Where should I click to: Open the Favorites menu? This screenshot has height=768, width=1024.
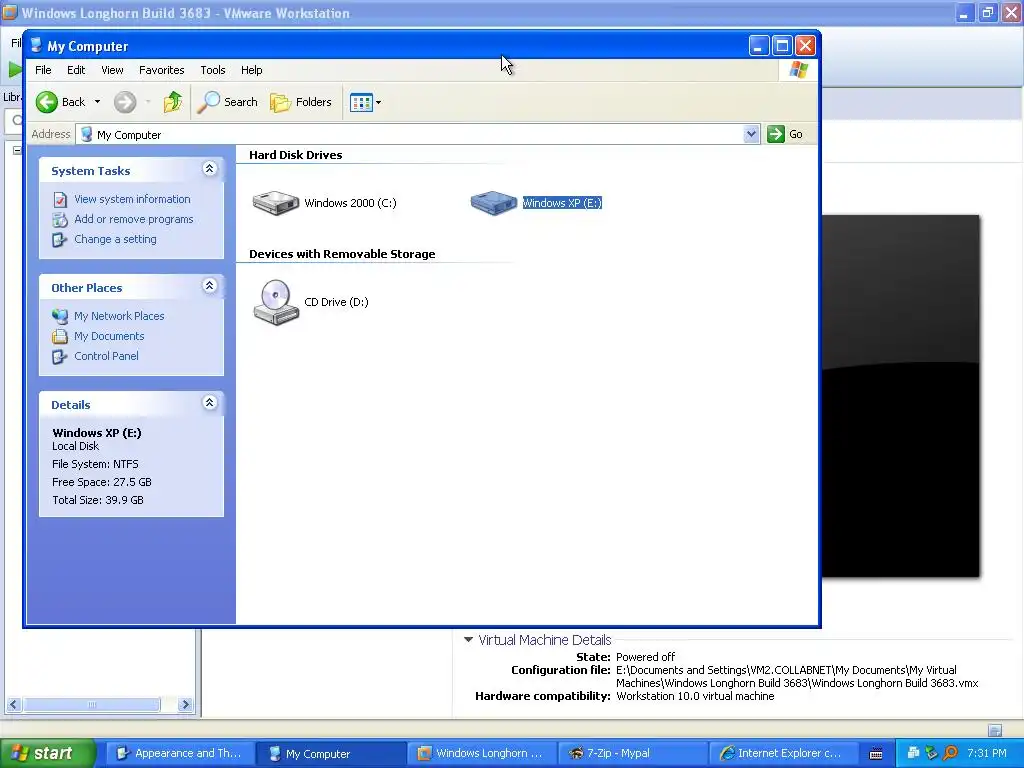point(161,70)
